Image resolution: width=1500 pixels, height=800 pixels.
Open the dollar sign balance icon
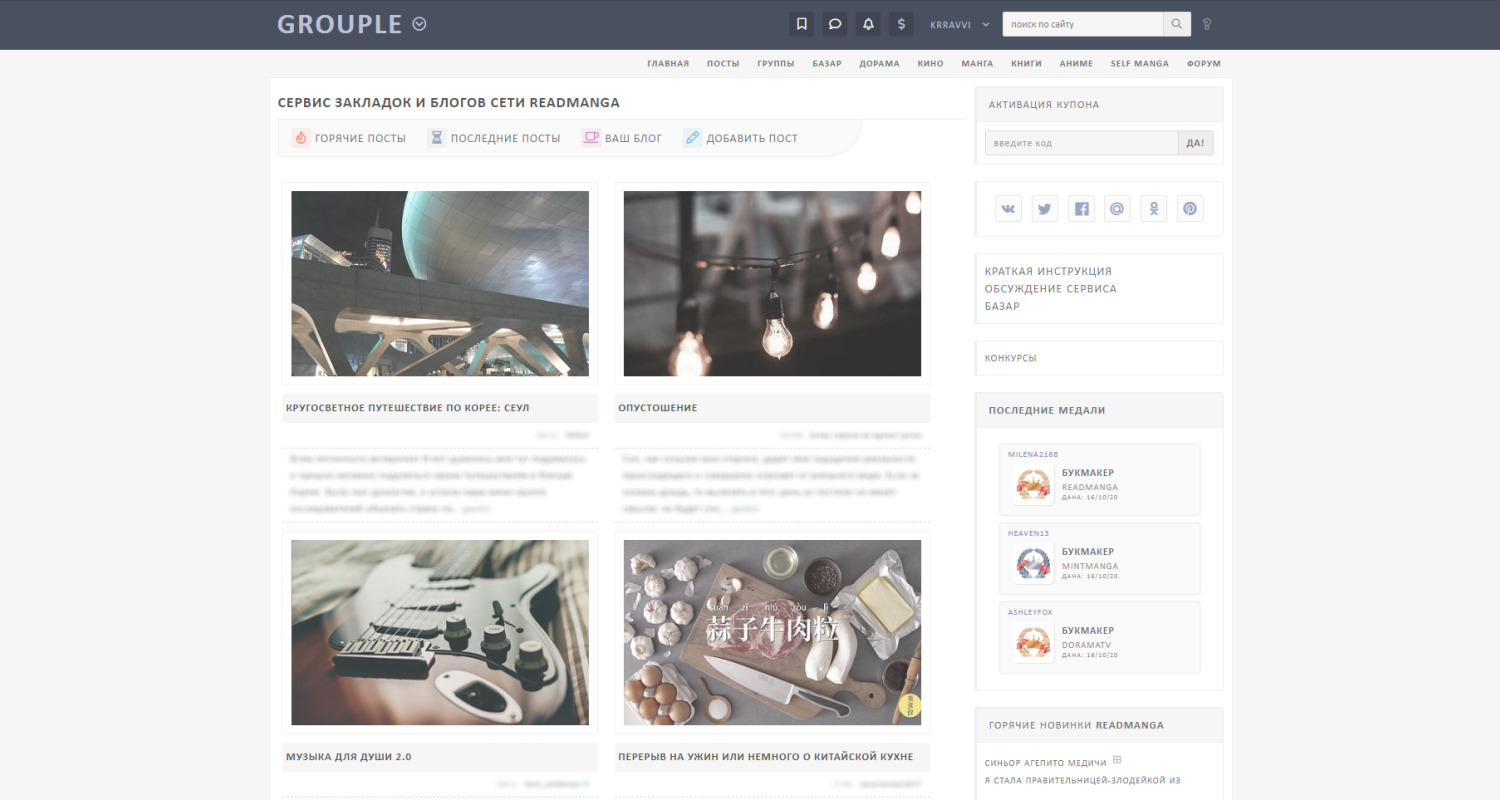pos(900,23)
